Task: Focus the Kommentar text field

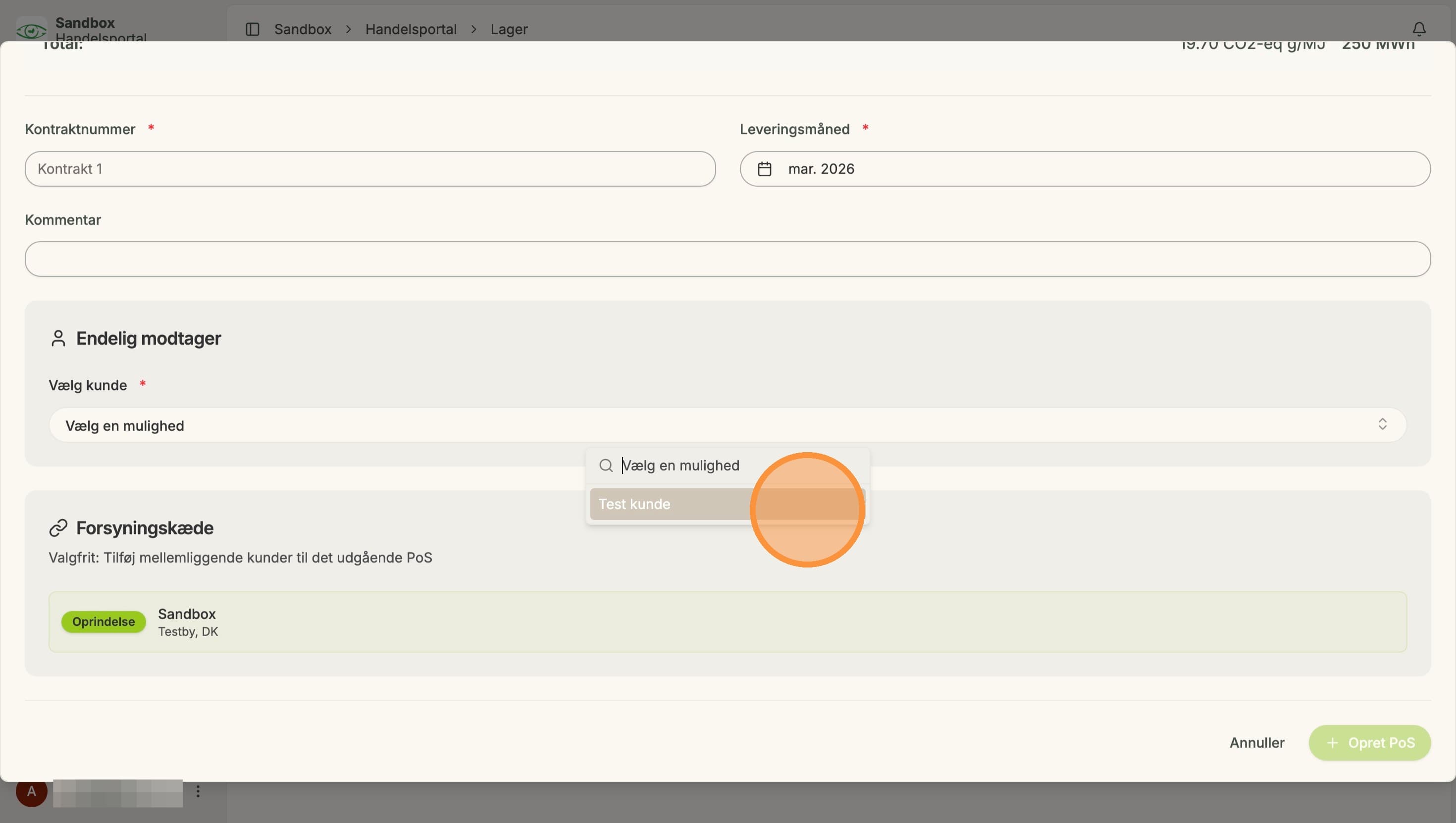Action: [728, 259]
